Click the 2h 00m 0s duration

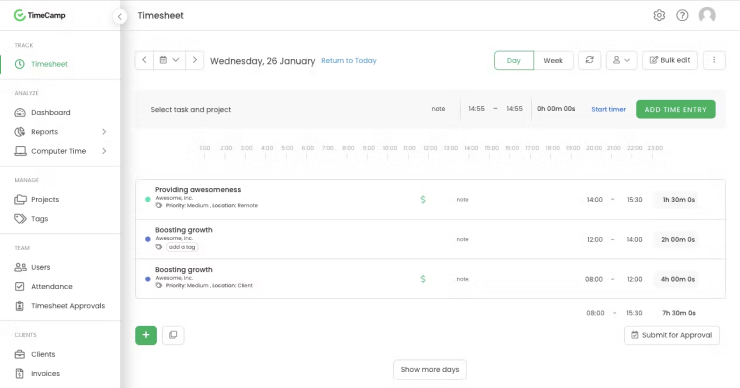pyautogui.click(x=678, y=239)
